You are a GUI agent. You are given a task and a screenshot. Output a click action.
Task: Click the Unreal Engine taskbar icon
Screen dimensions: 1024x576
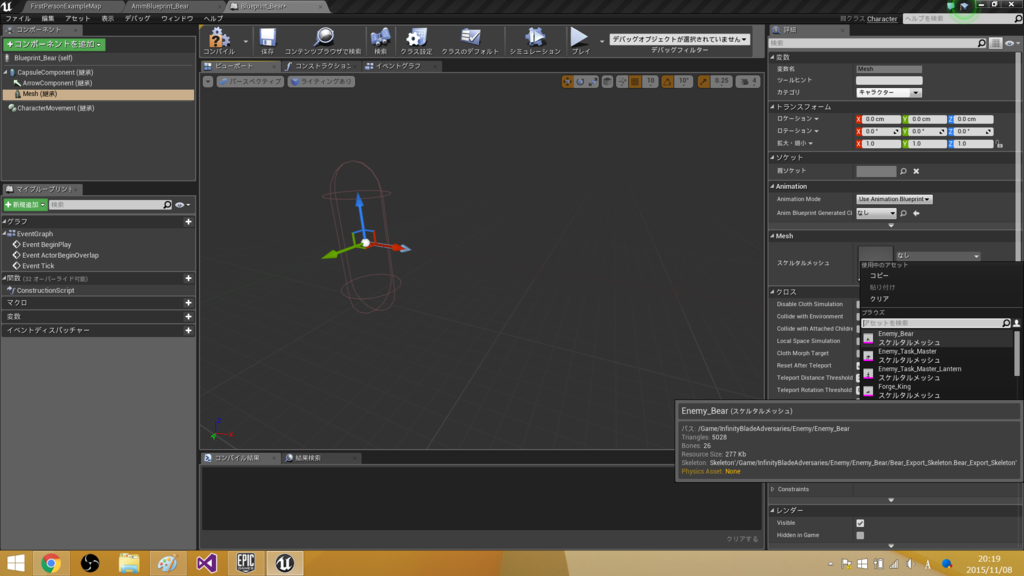tap(284, 563)
